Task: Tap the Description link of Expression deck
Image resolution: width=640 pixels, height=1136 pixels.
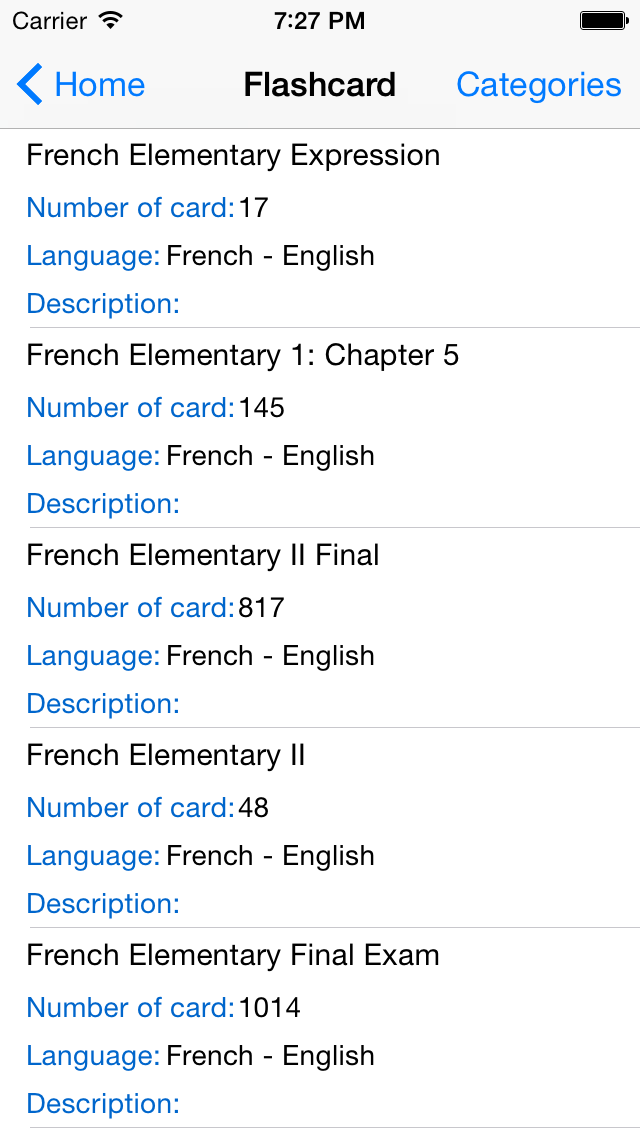Action: (103, 304)
